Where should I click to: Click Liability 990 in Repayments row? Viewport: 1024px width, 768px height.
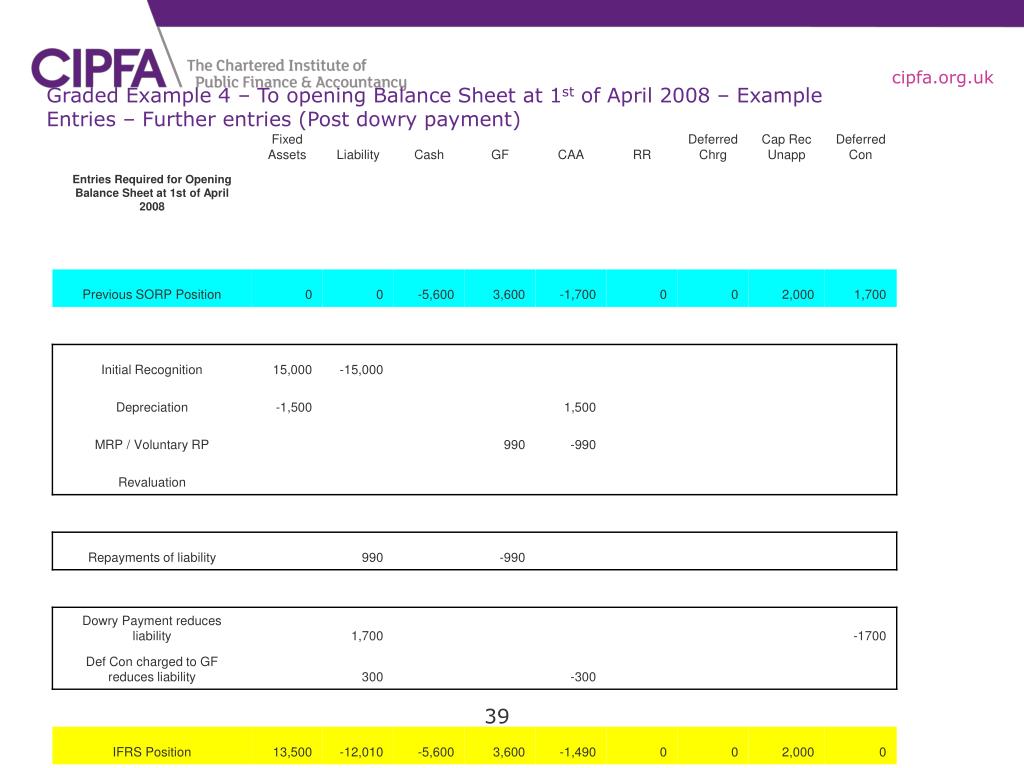[x=372, y=558]
